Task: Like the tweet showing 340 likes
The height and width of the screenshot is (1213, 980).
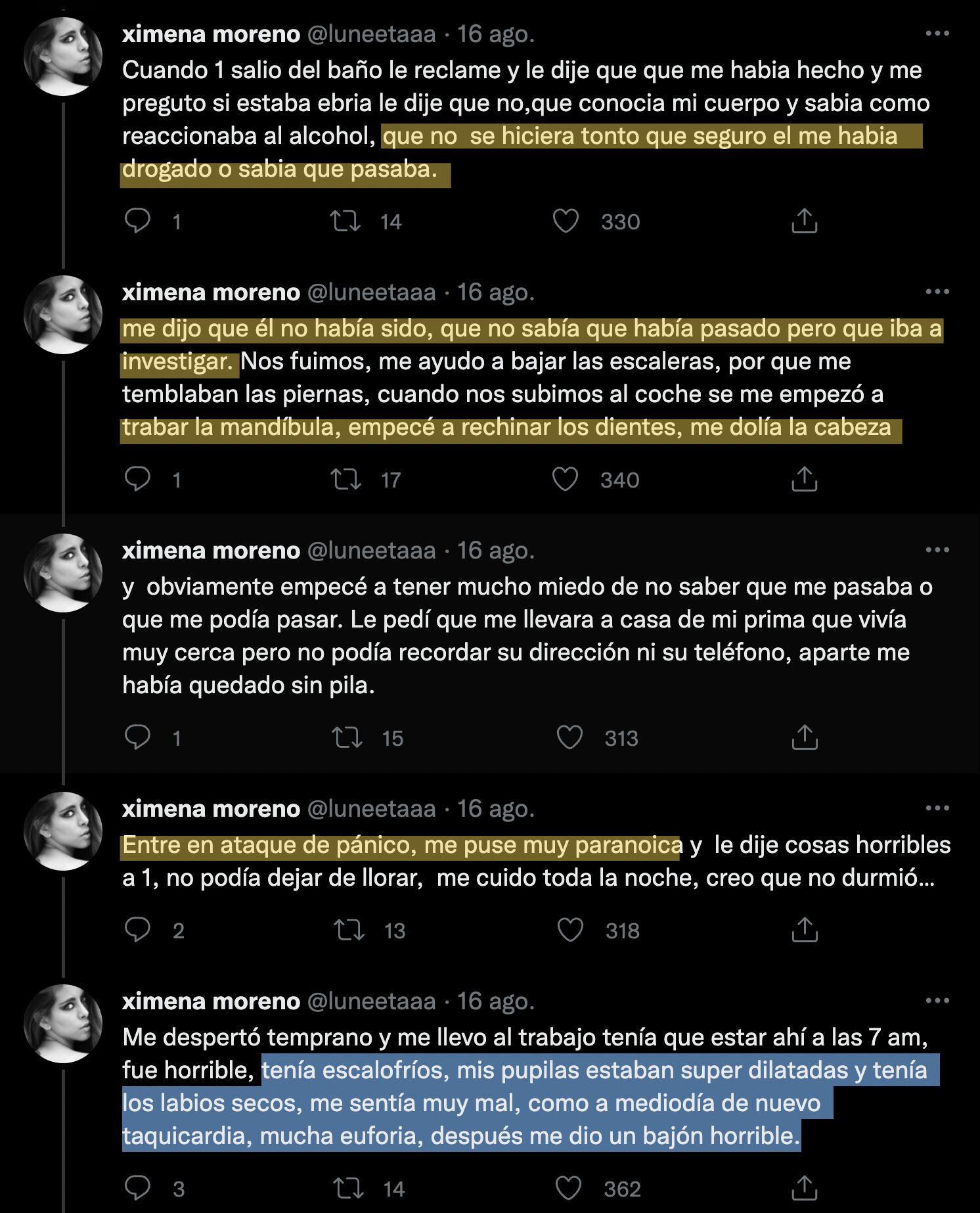Action: tap(565, 480)
